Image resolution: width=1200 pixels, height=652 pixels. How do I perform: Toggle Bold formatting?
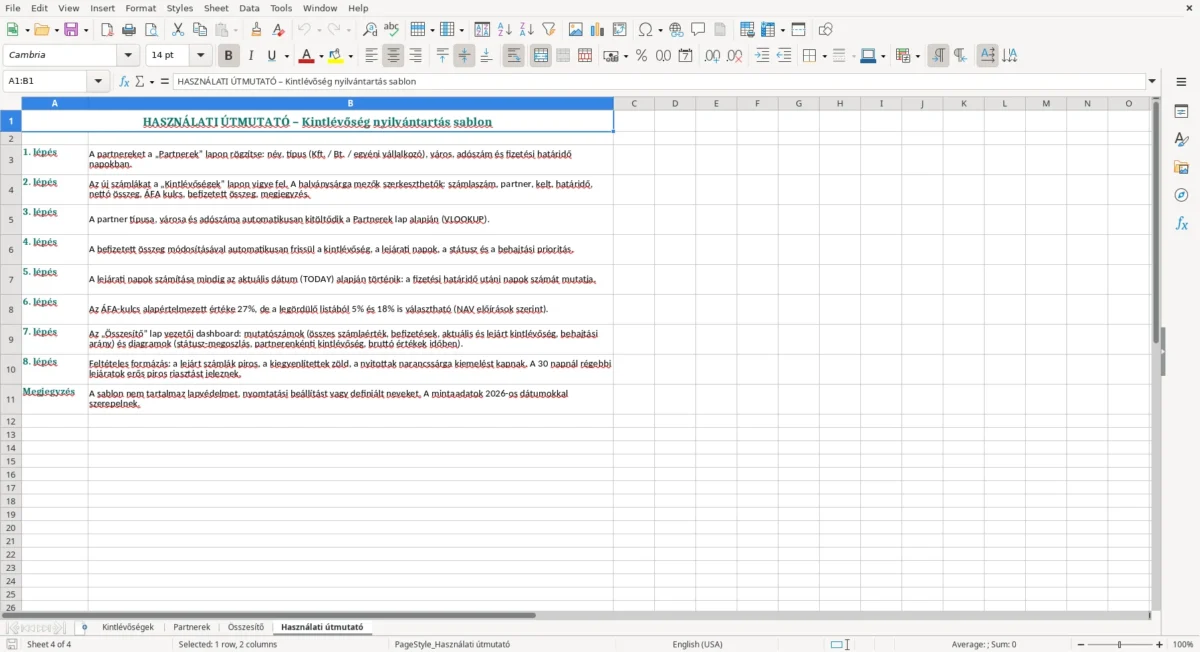tap(229, 56)
